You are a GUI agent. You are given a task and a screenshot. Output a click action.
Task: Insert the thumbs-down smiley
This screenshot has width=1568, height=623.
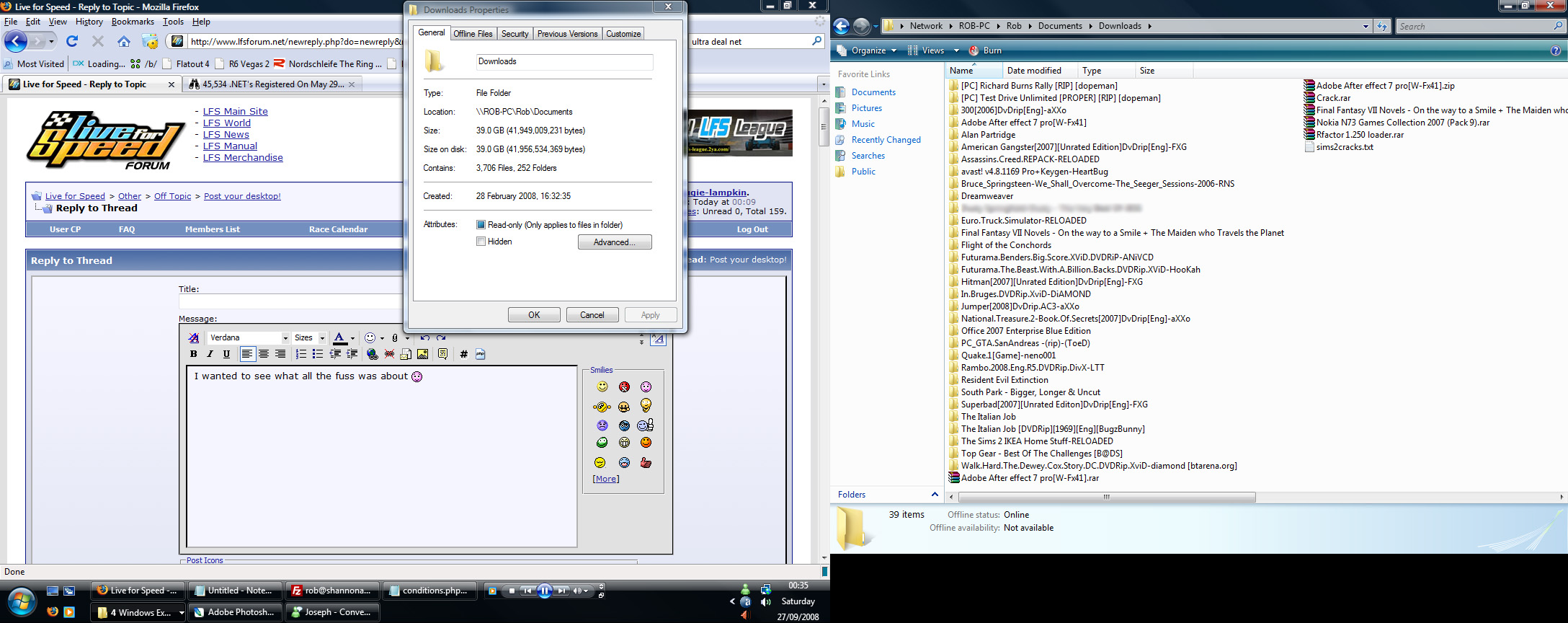[646, 462]
